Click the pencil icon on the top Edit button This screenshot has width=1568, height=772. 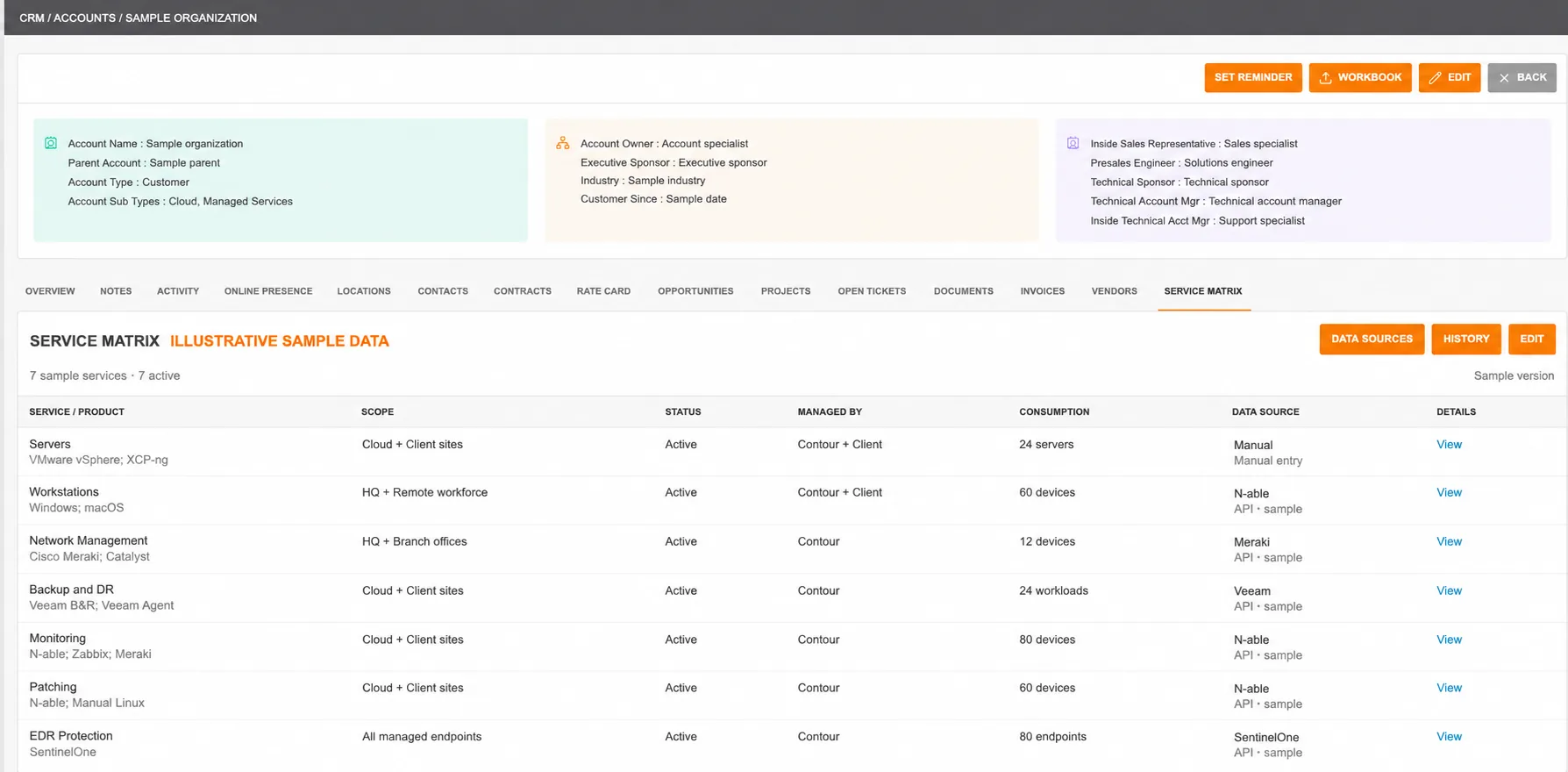pyautogui.click(x=1435, y=78)
